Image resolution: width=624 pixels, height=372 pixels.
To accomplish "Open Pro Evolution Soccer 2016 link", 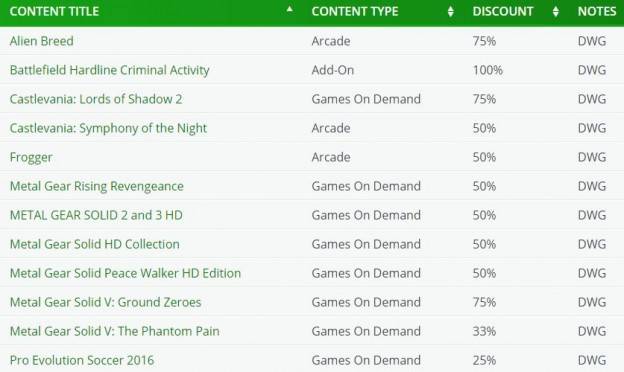I will click(x=82, y=360).
